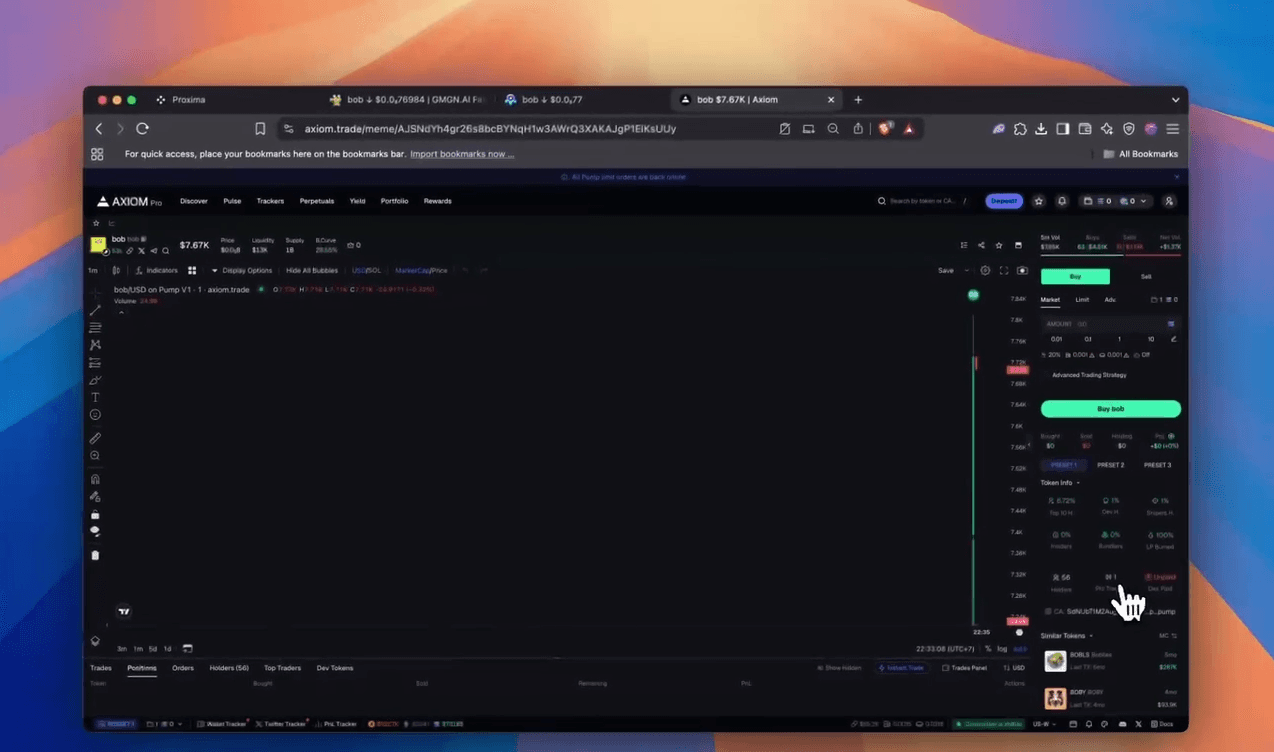Click Import bookmarks now link
Screen dimensions: 1274x752
coord(462,154)
